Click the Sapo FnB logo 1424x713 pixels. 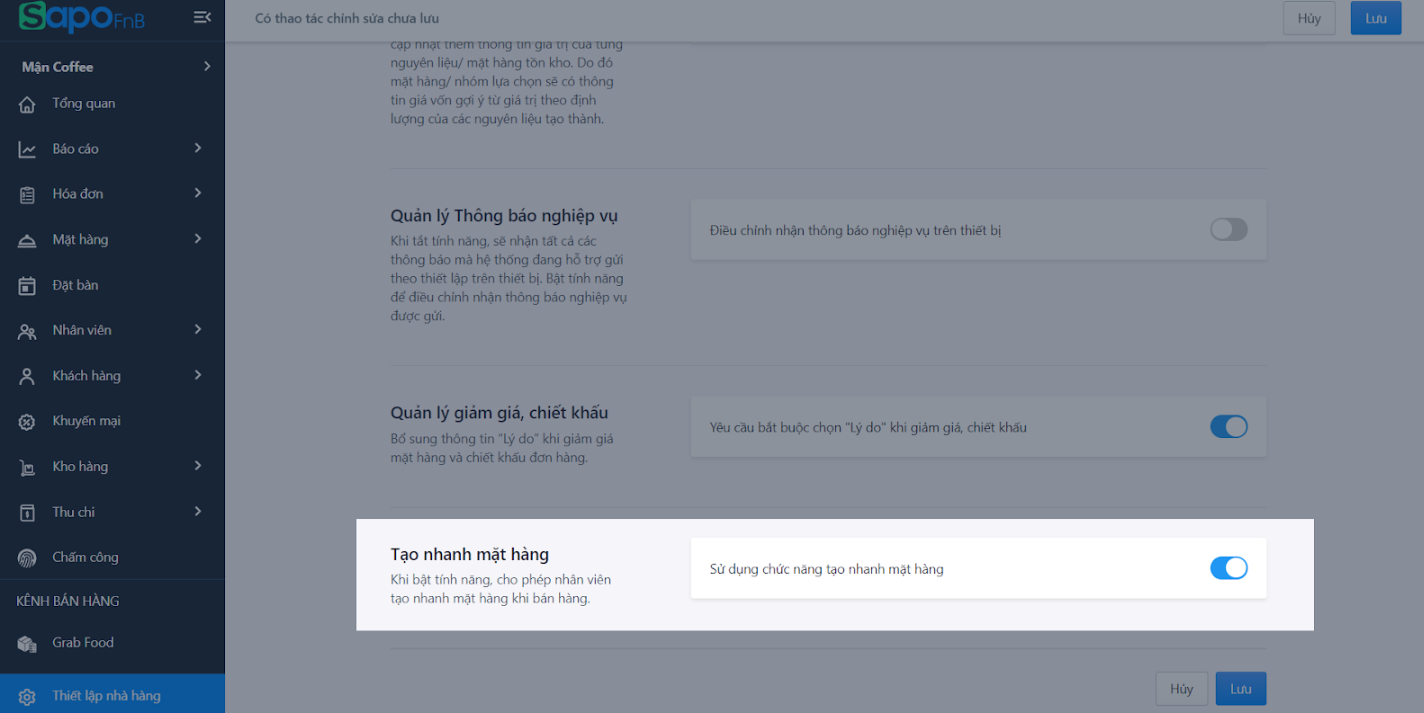pyautogui.click(x=82, y=17)
